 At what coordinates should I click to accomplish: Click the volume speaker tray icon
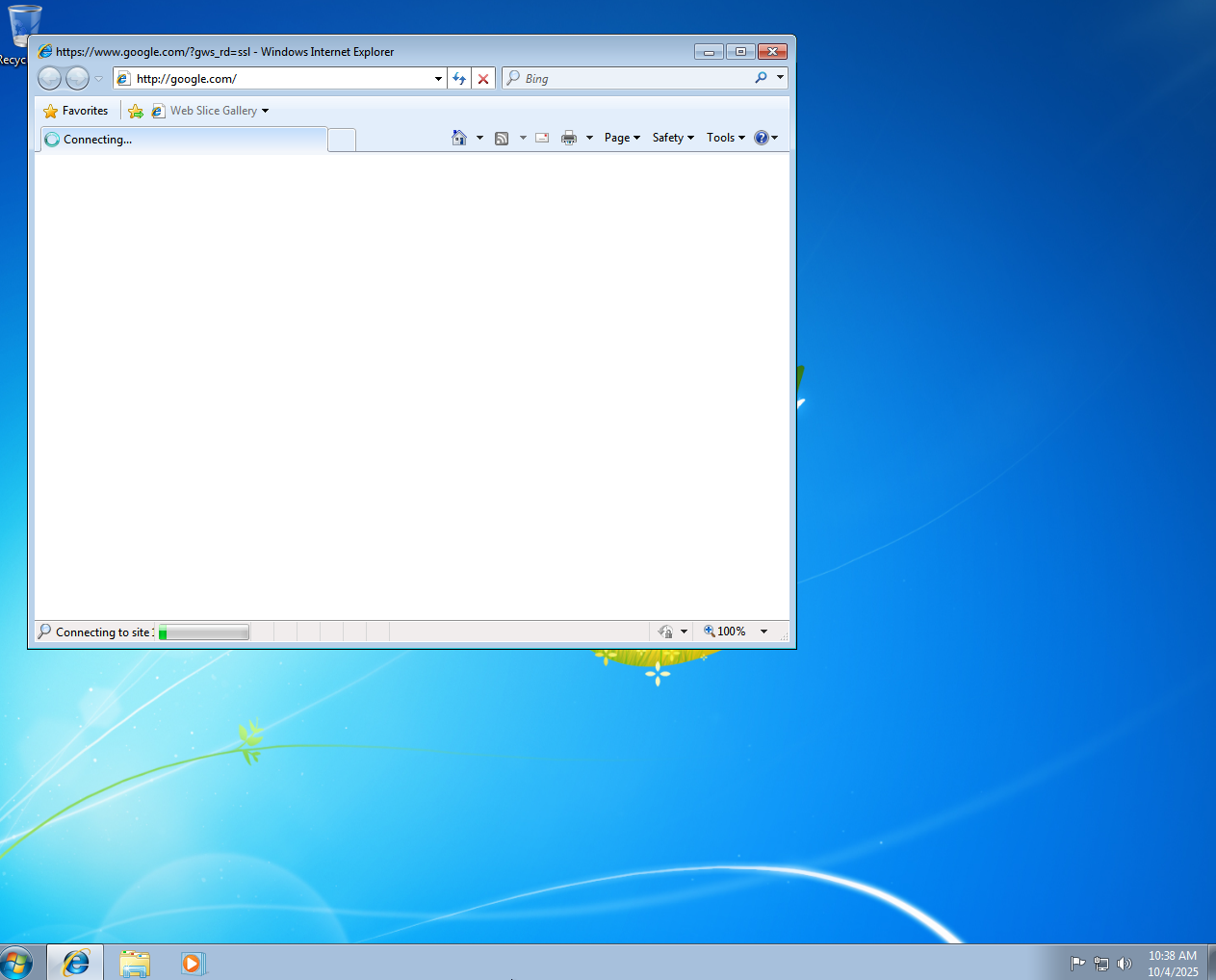[x=1124, y=963]
